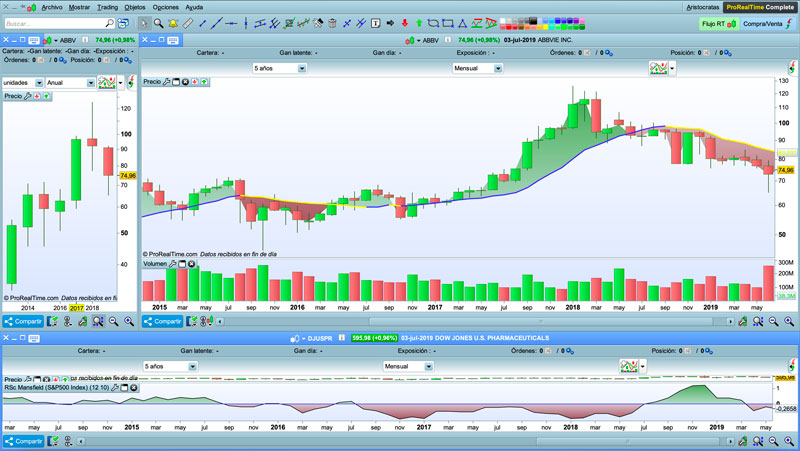Open the Trading menu
The height and width of the screenshot is (451, 800).
tap(107, 7)
